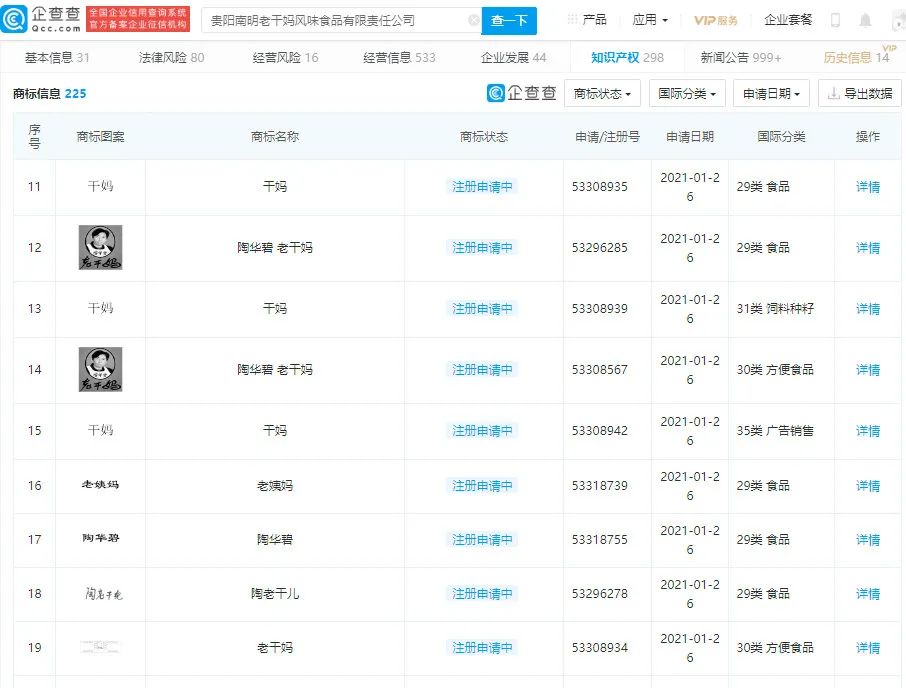906x688 pixels.
Task: Open the 企业套餐 link
Action: pos(788,20)
